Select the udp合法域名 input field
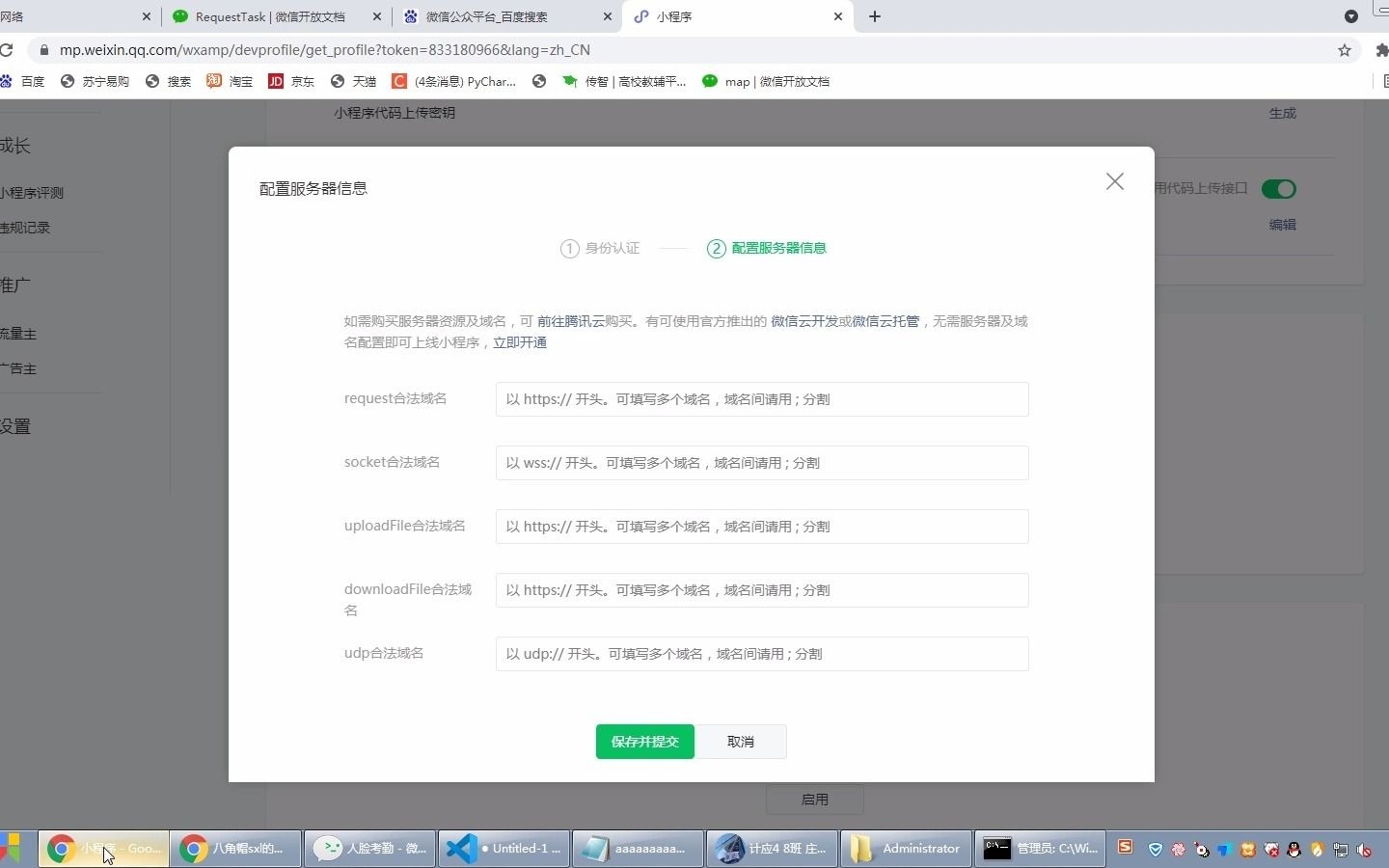This screenshot has height=868, width=1389. pyautogui.click(x=762, y=654)
